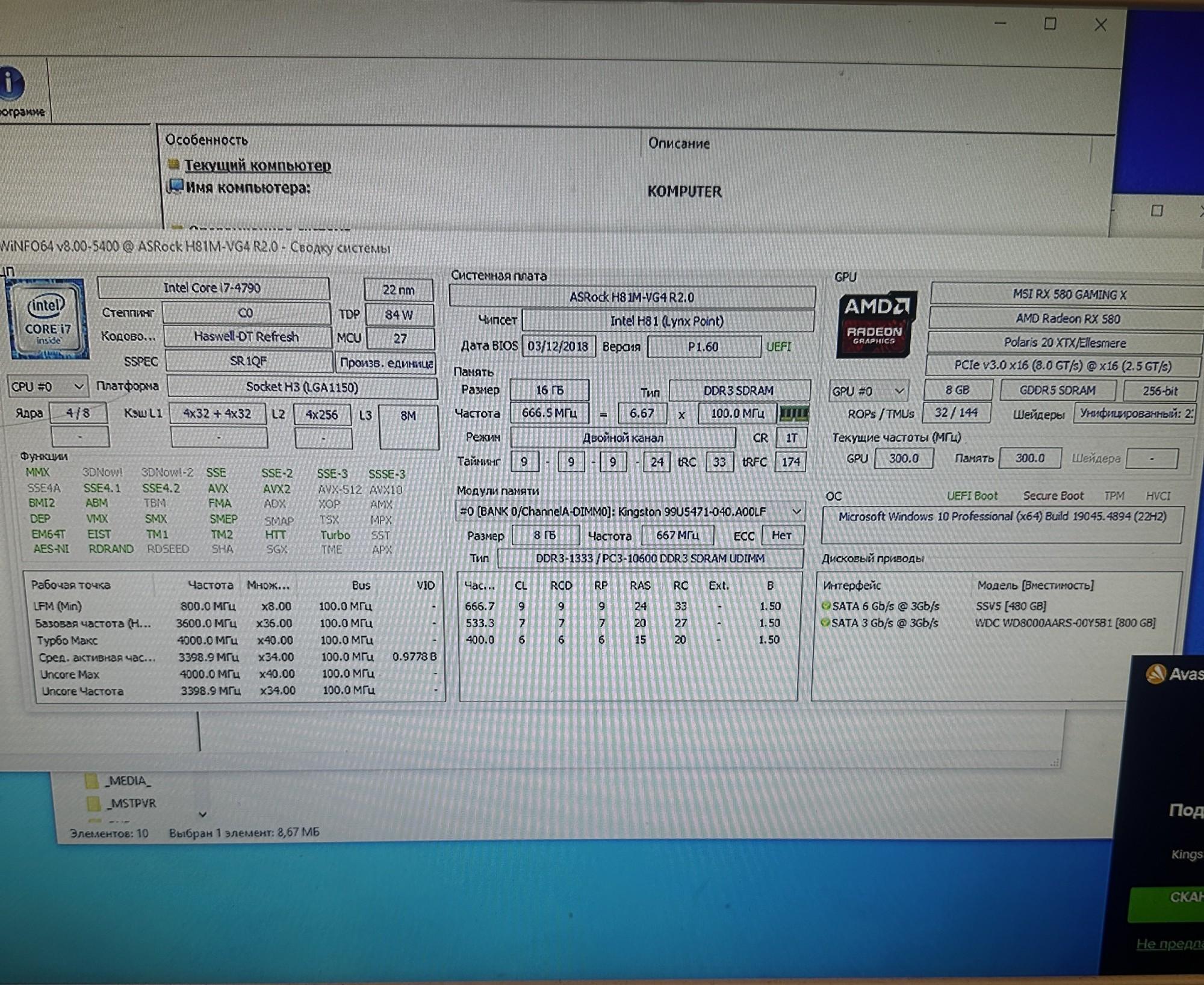
Task: Click the '0.9778 В' VID value
Action: point(415,656)
